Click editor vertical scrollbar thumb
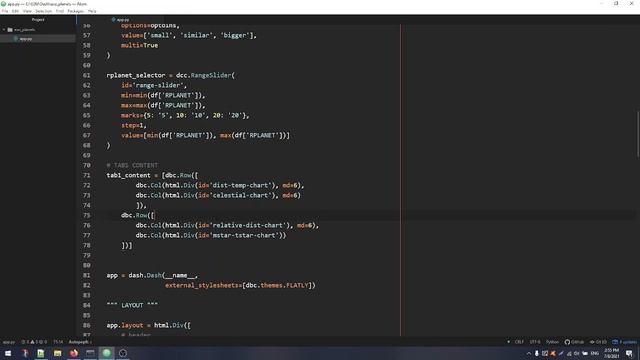640x360 pixels. pos(638,134)
